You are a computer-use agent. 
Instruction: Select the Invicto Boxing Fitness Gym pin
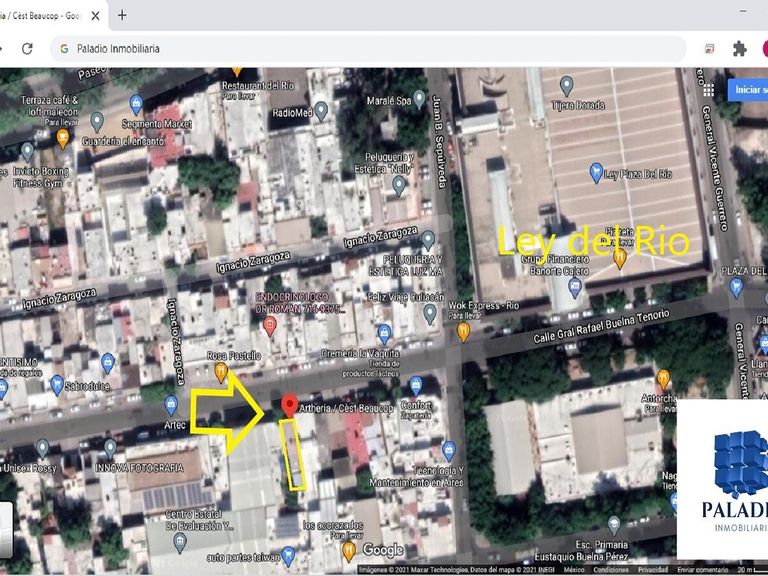pos(27,152)
